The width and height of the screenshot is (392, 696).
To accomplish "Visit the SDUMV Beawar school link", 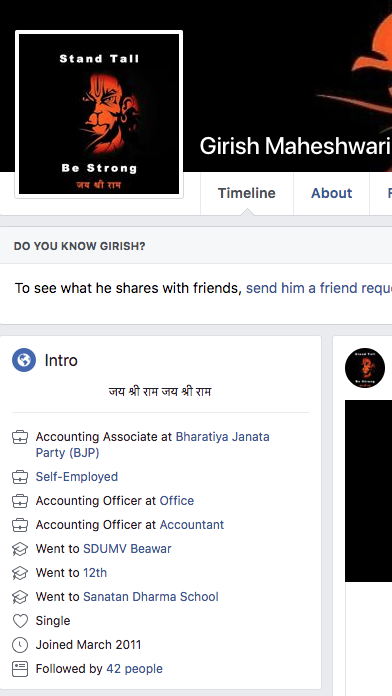I will 127,549.
